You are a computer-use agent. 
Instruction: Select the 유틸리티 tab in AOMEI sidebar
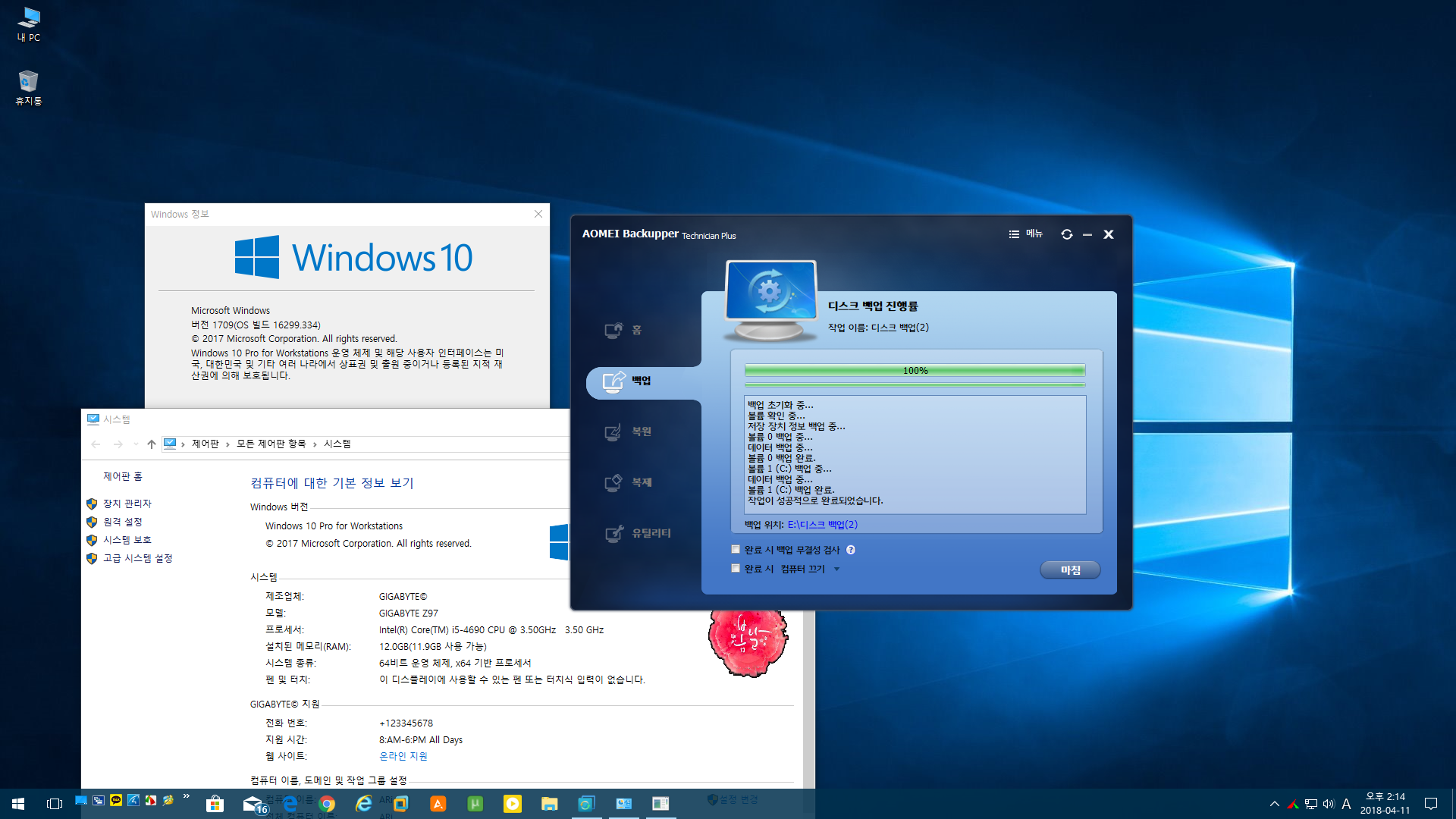[638, 533]
